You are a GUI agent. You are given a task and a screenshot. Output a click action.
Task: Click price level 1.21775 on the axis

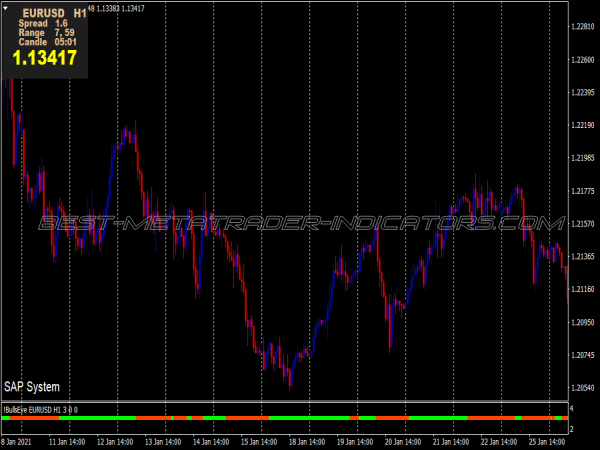583,191
